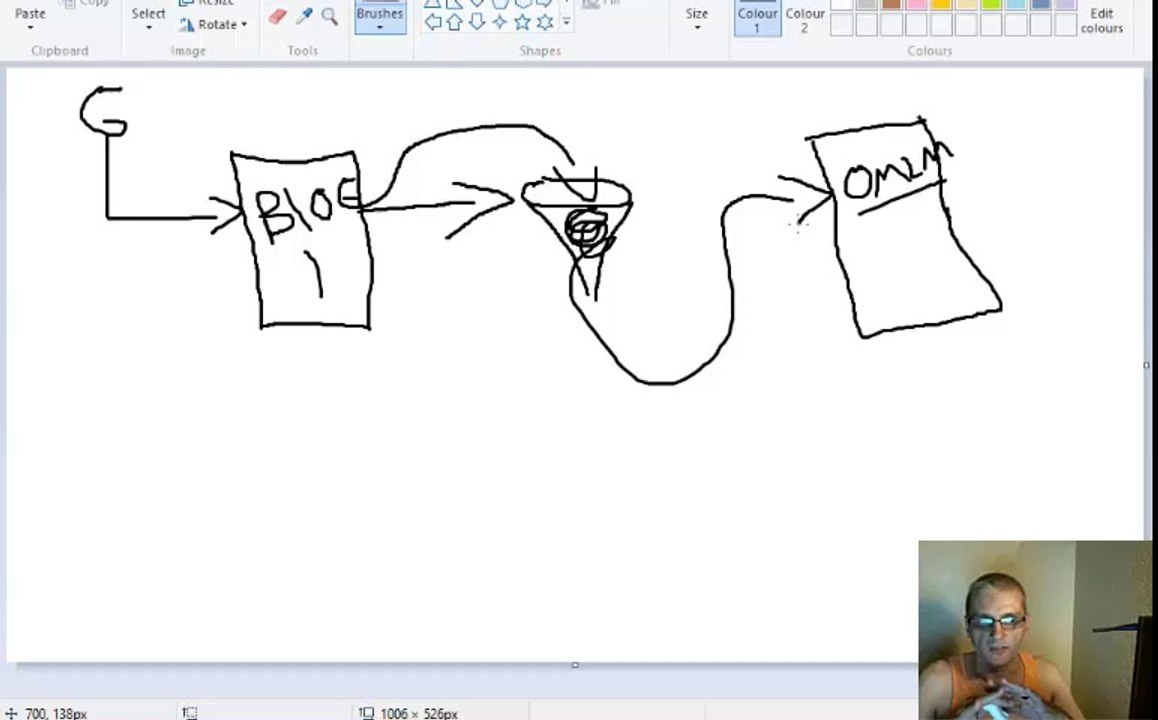
Task: Click the canvas right-edge resize handle
Action: (x=1146, y=365)
